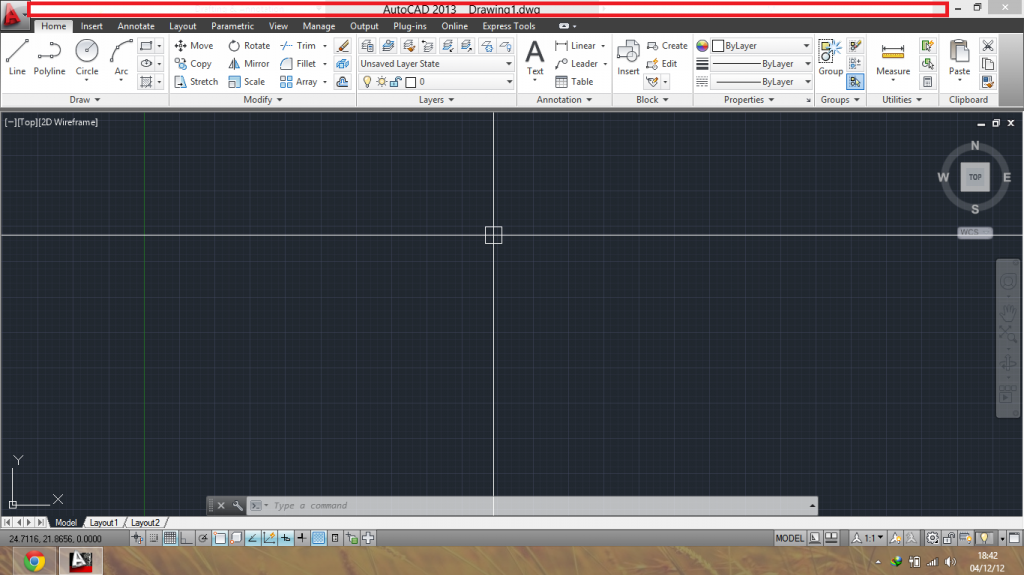Click the MODEL space button

789,538
